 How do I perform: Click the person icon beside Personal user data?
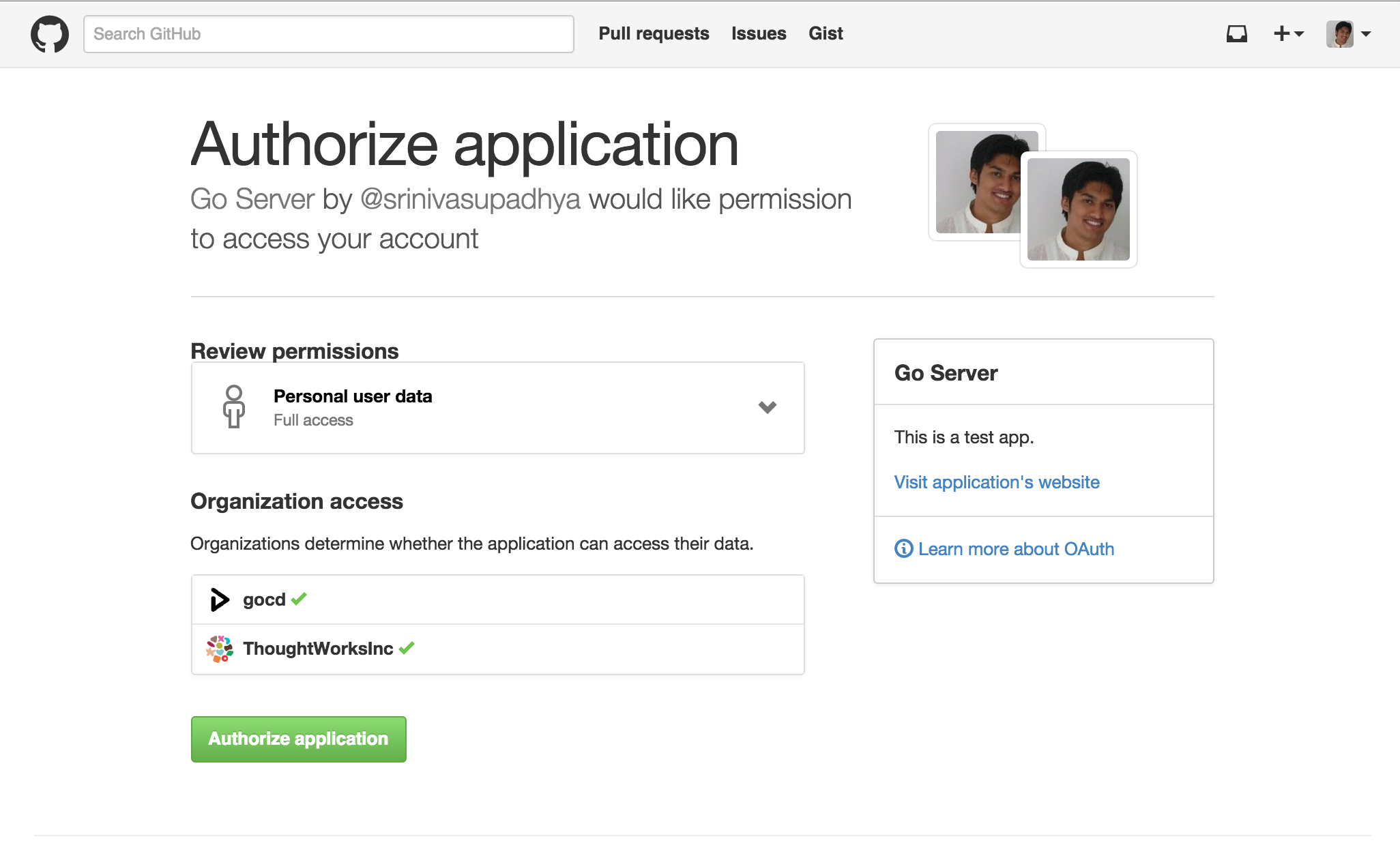233,406
